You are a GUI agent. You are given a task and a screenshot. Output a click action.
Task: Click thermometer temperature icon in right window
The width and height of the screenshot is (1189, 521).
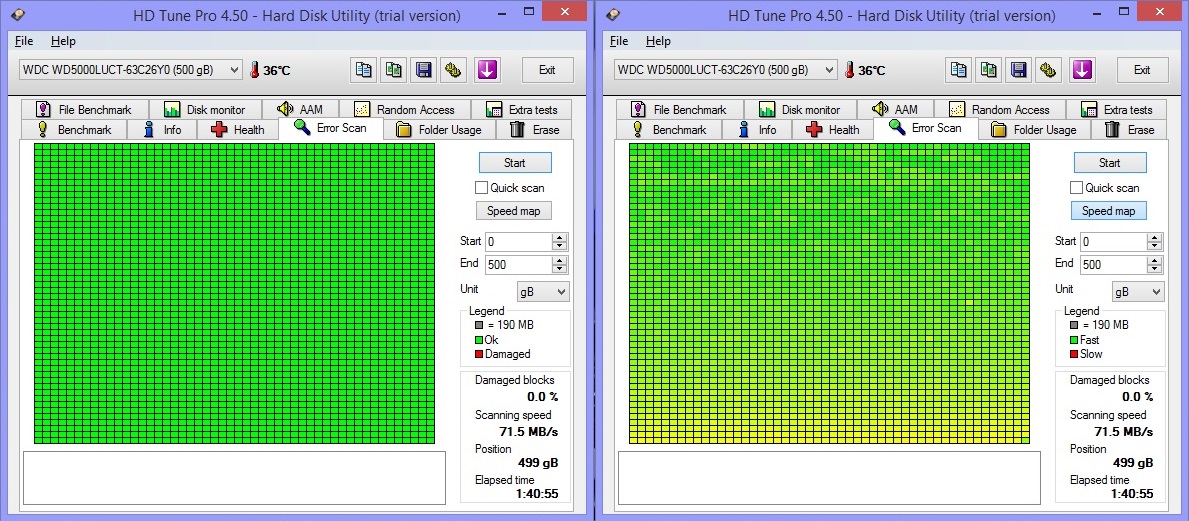click(849, 71)
